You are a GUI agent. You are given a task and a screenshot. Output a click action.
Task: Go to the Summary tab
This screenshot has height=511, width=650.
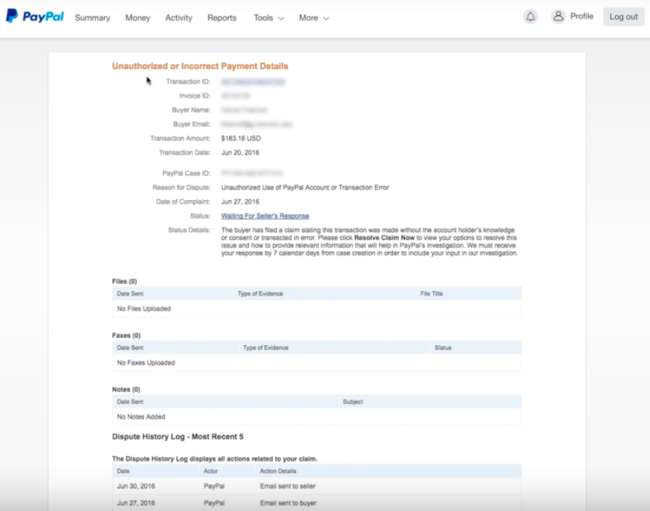click(92, 18)
